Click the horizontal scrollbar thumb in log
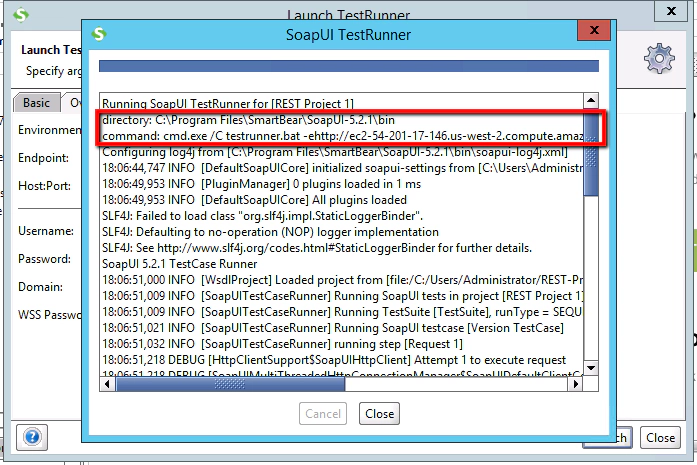Viewport: 697px width, 465px height. [230, 384]
